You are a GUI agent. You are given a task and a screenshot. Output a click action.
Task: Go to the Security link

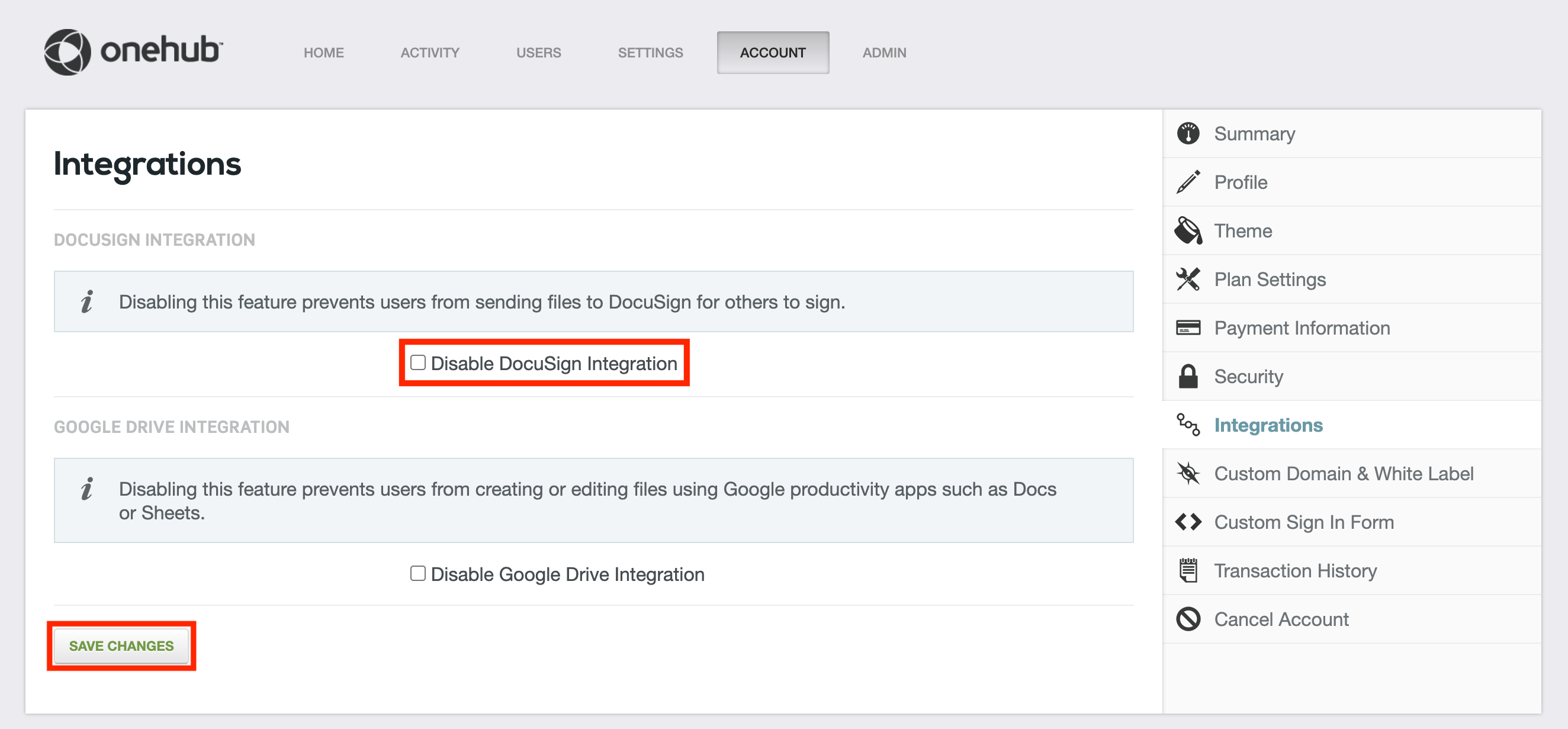(1248, 377)
